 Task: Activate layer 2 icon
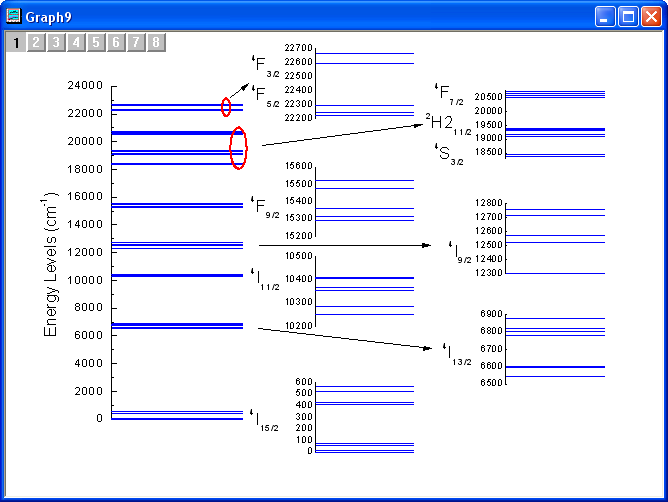(x=36, y=42)
